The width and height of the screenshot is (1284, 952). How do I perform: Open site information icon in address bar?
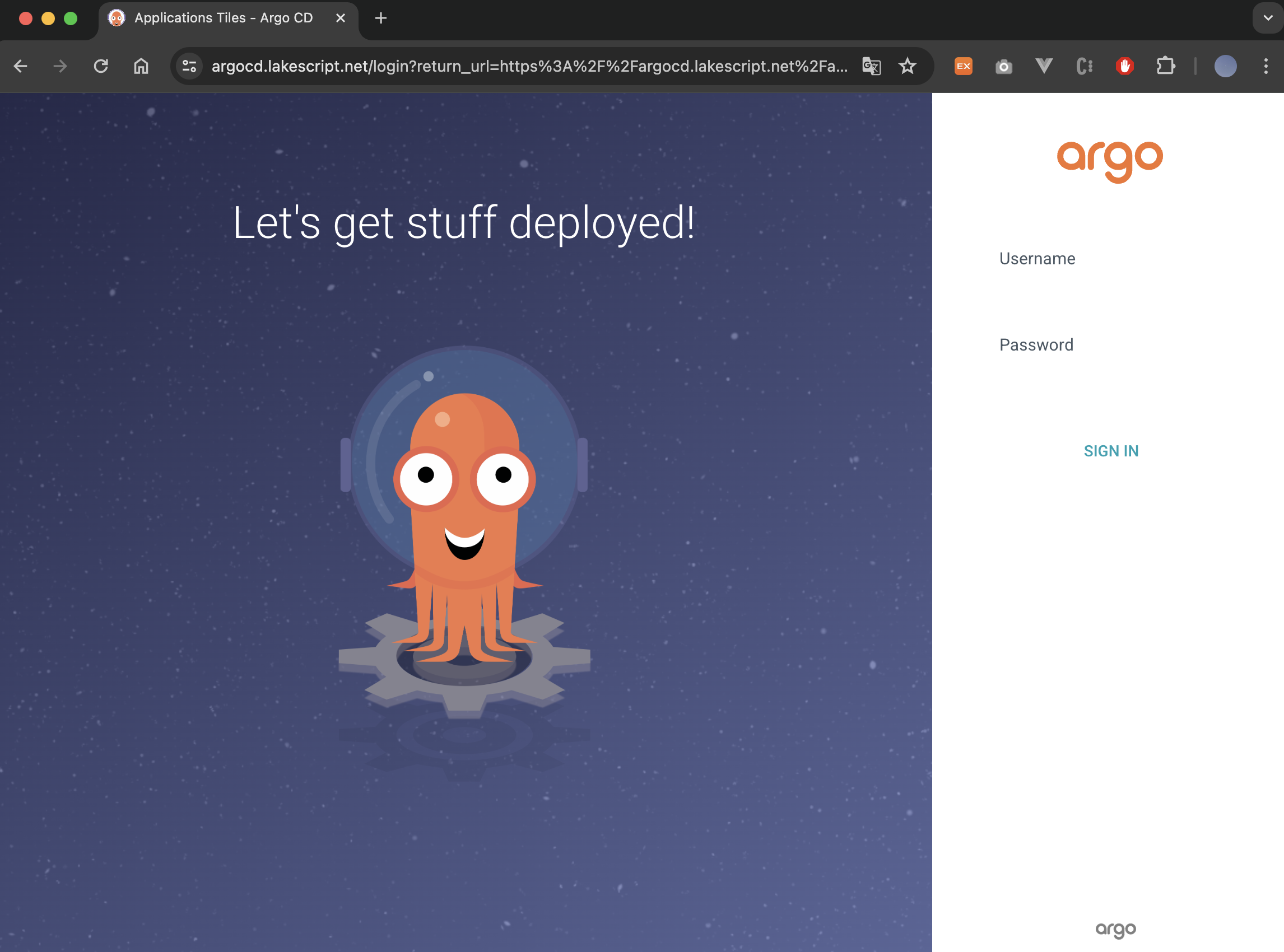click(x=189, y=66)
